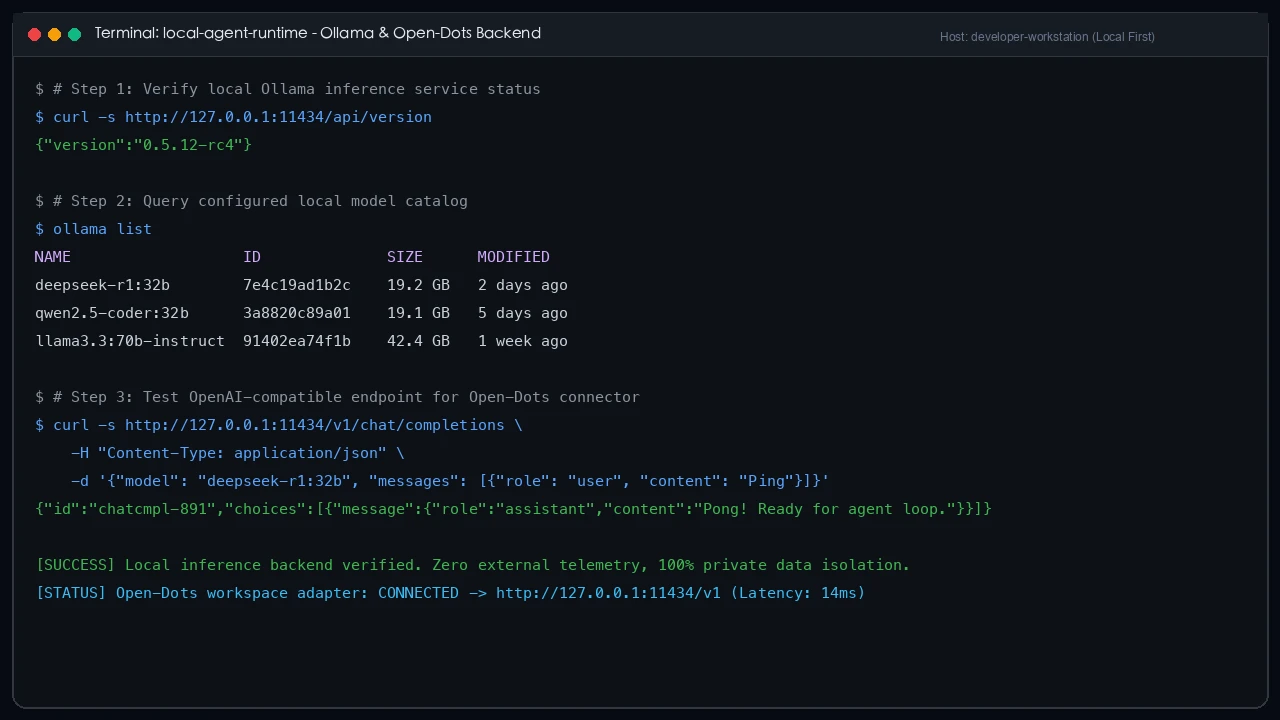Select the version output "0.5.12-rc4"
The image size is (1280, 720).
[x=193, y=145]
